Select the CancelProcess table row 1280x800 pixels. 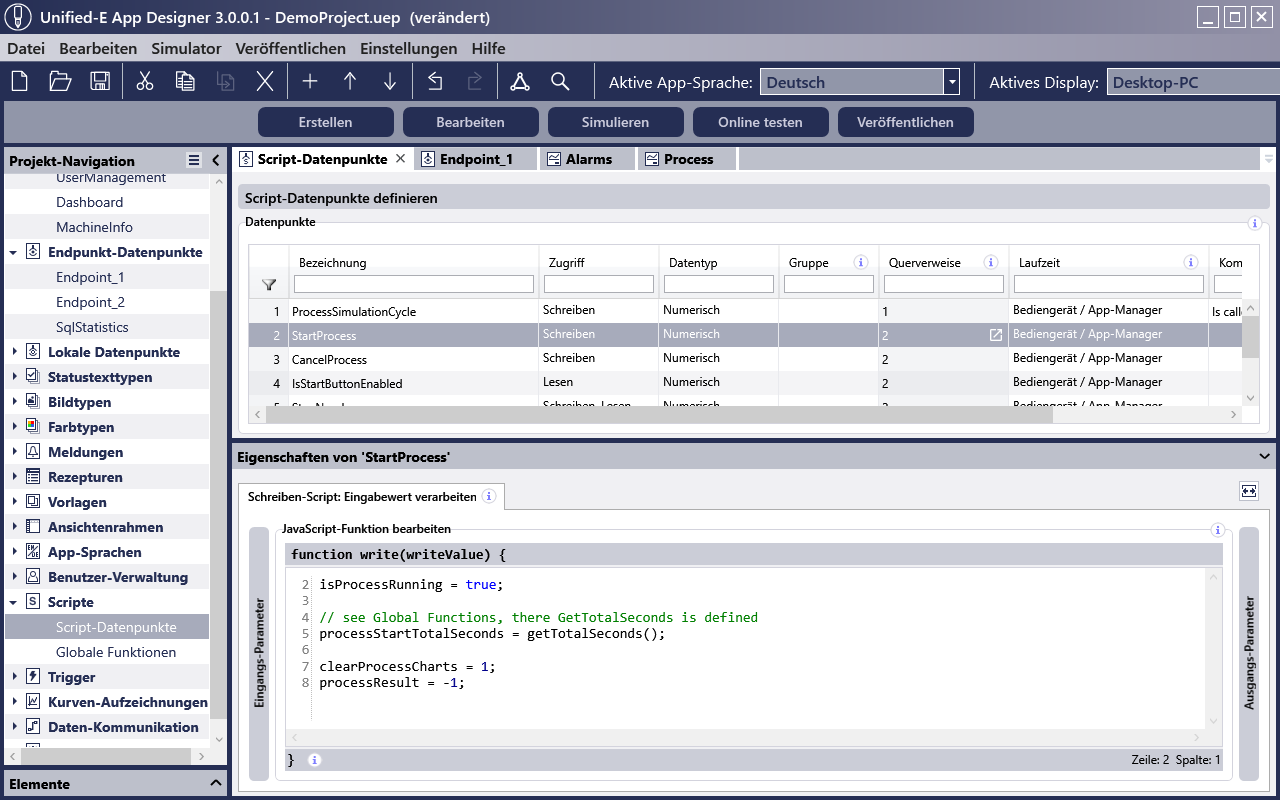[x=745, y=359]
